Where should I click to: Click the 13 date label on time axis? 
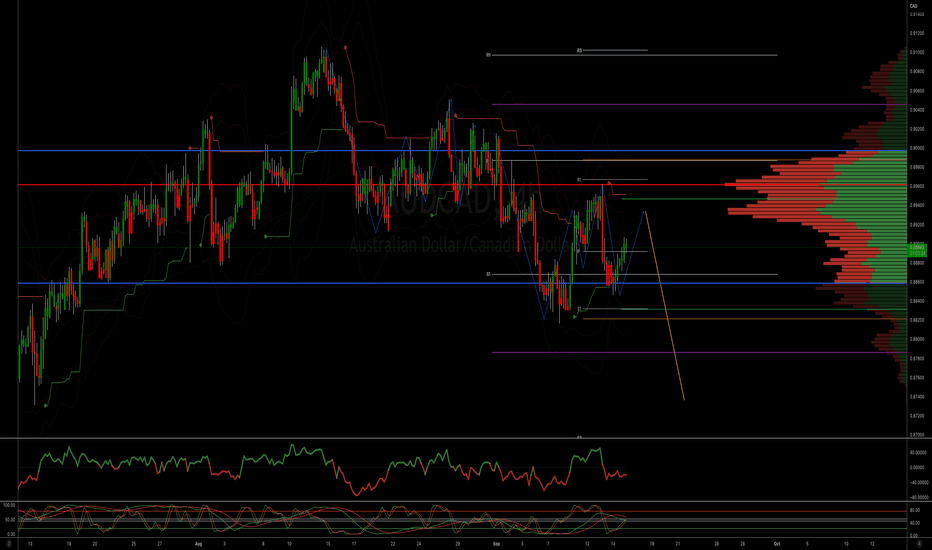pyautogui.click(x=30, y=543)
